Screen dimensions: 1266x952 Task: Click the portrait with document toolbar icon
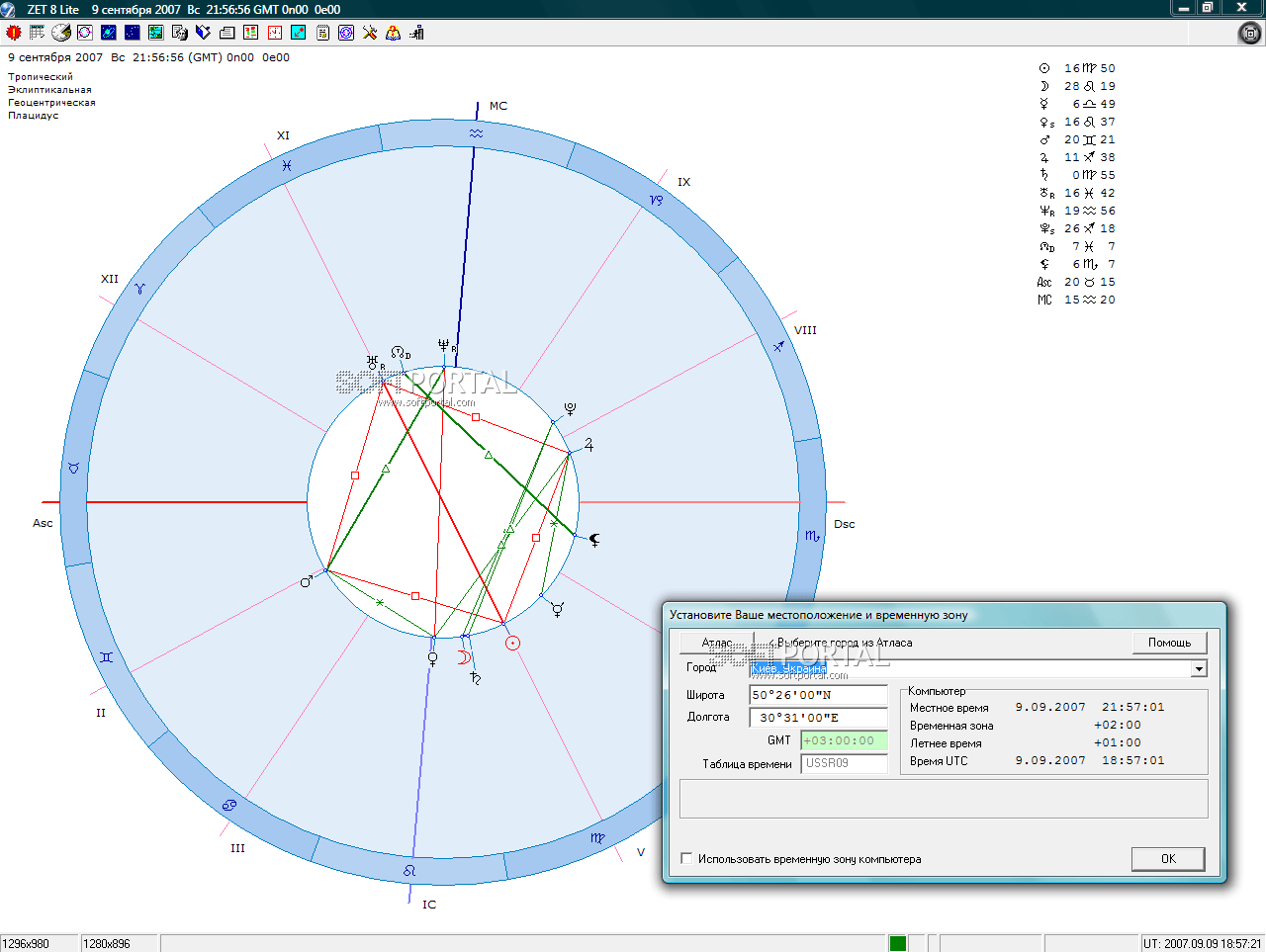[x=180, y=33]
